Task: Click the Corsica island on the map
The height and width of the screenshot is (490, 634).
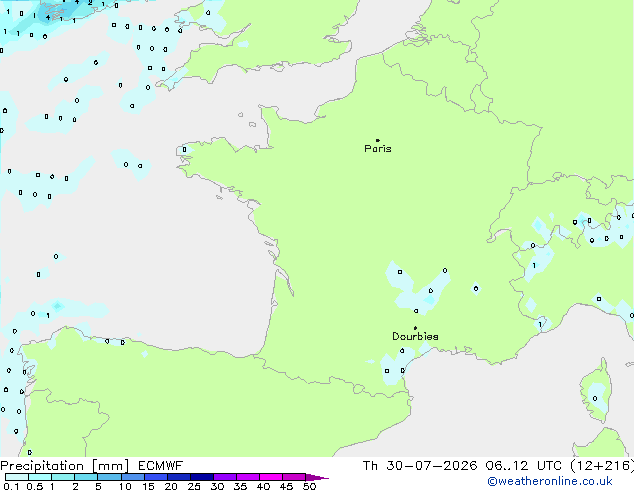Action: [x=596, y=392]
